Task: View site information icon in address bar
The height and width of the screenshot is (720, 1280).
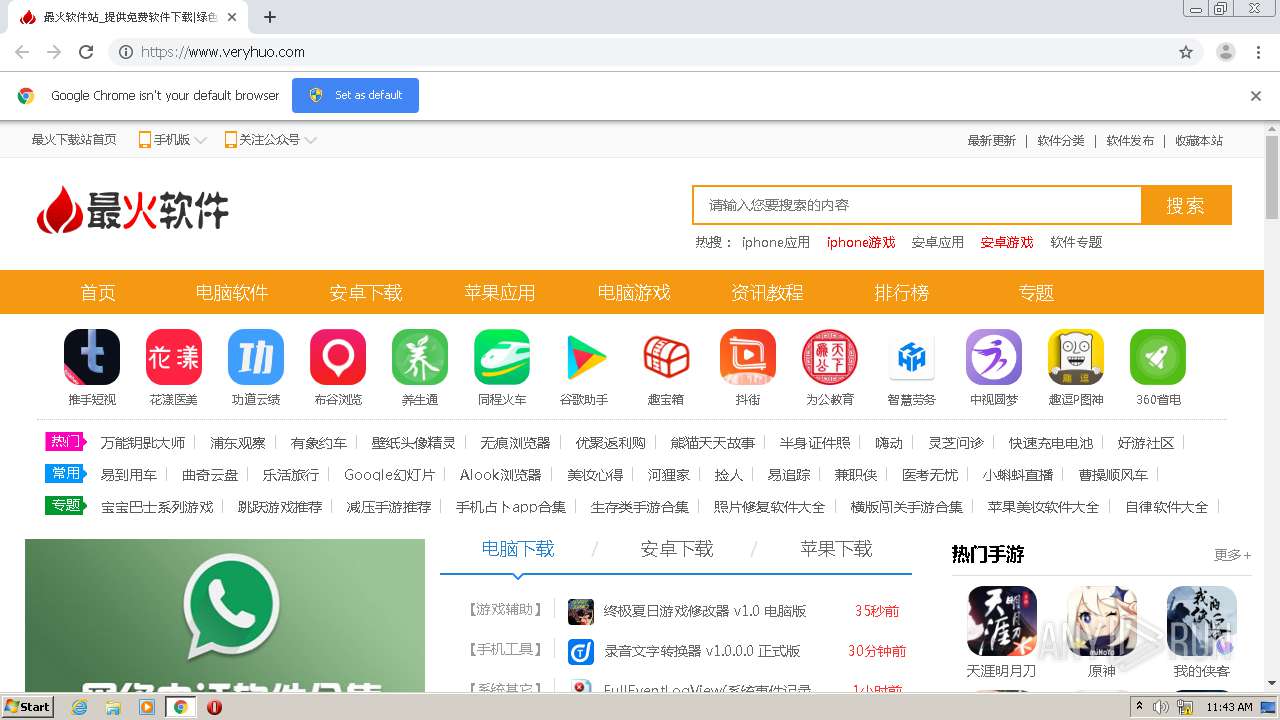Action: [126, 52]
